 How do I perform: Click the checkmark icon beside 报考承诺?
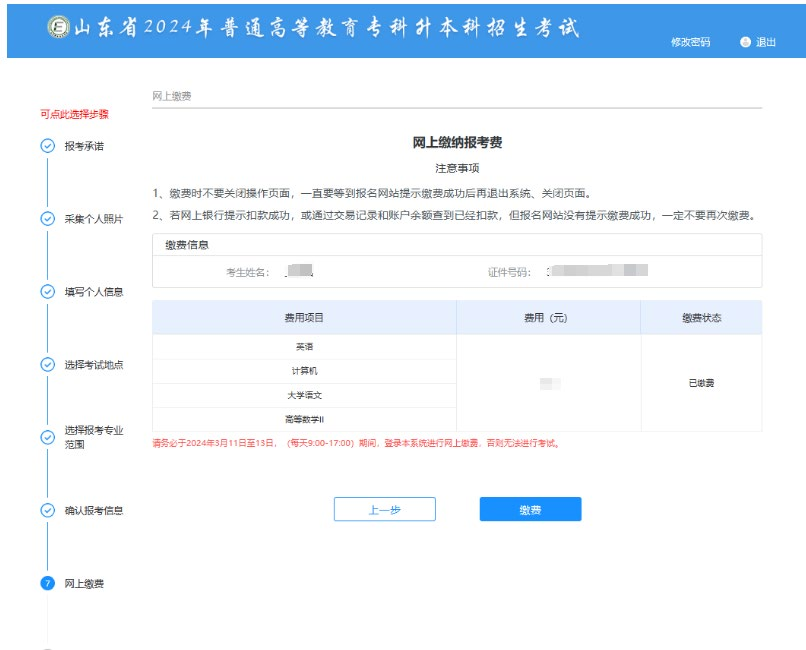(x=47, y=146)
